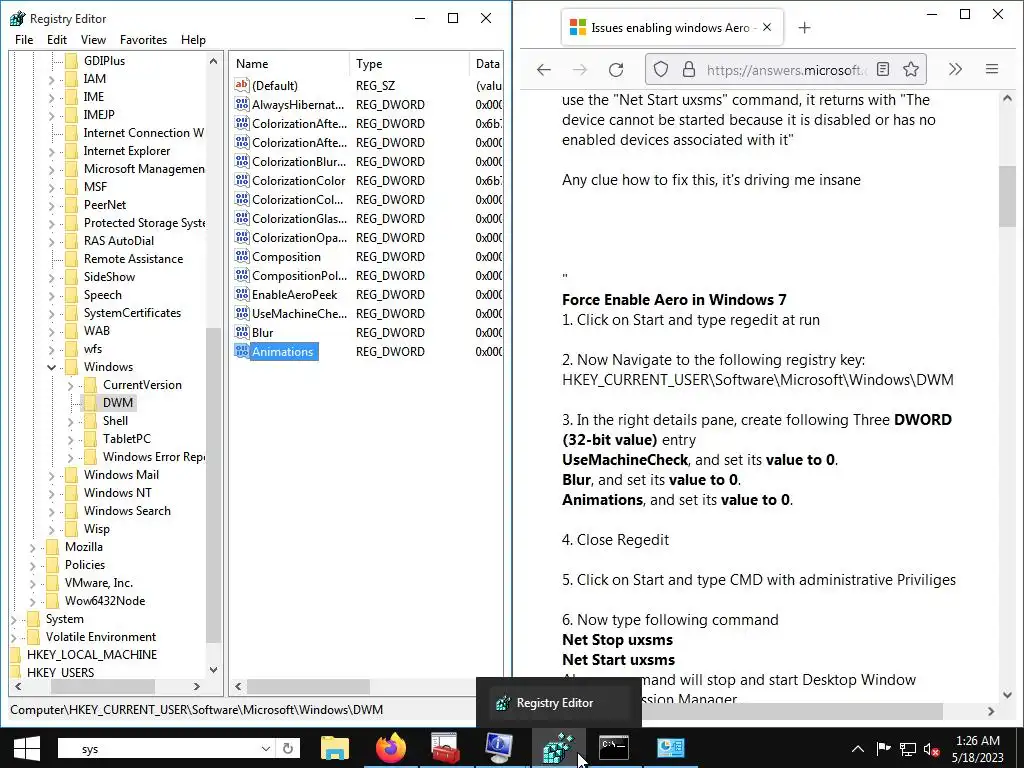
Task: Select the Remote Assistance key
Action: click(133, 259)
